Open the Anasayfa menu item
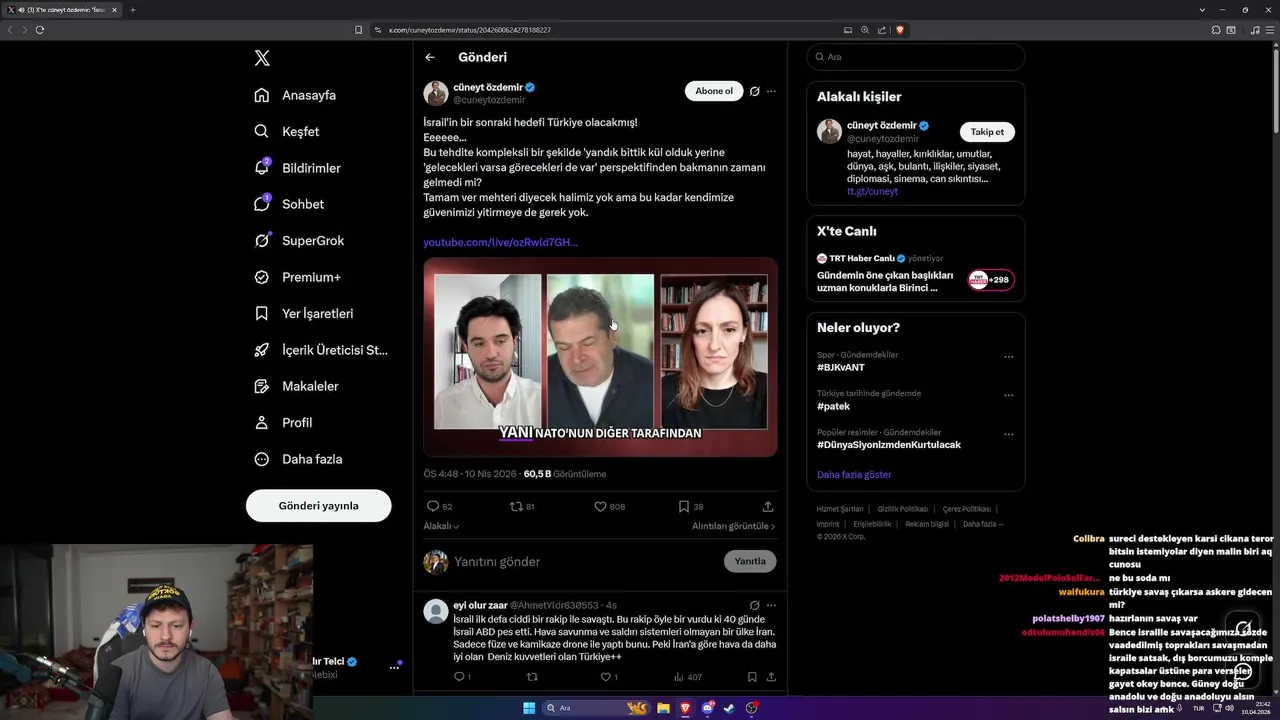The image size is (1280, 720). [x=295, y=95]
